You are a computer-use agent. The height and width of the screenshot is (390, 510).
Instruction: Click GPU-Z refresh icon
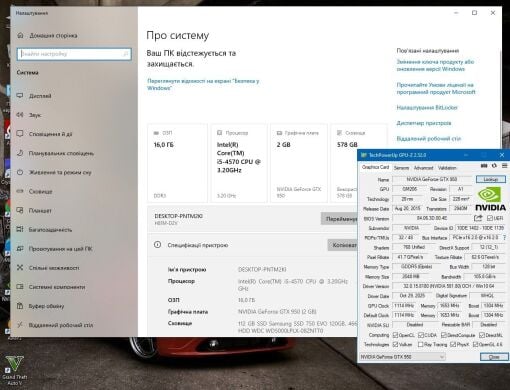click(494, 166)
